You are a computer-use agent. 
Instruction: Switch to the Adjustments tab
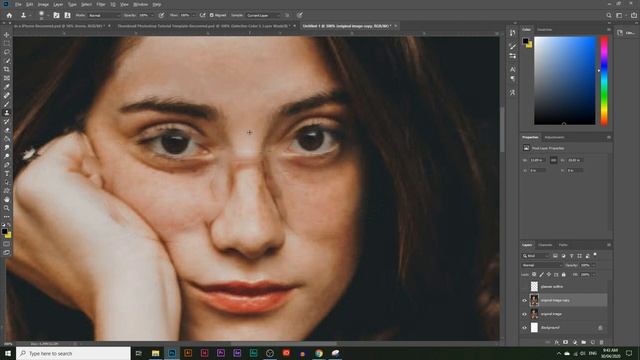pos(554,137)
